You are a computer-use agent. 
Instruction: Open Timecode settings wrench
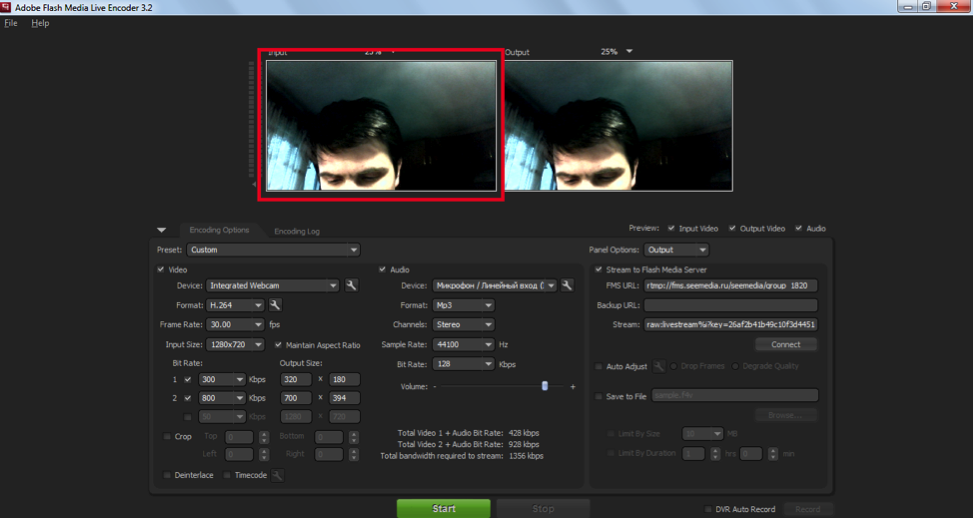[x=278, y=475]
